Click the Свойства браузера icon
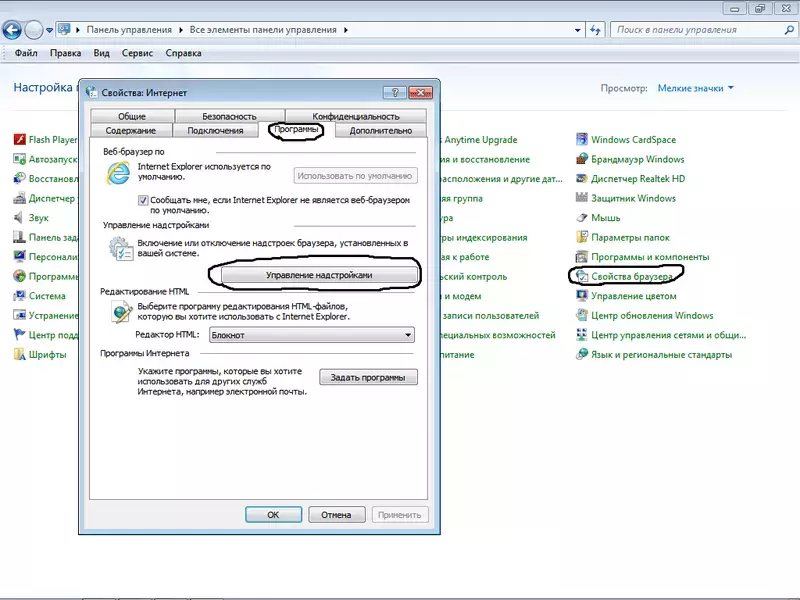800x600 pixels. pyautogui.click(x=582, y=276)
